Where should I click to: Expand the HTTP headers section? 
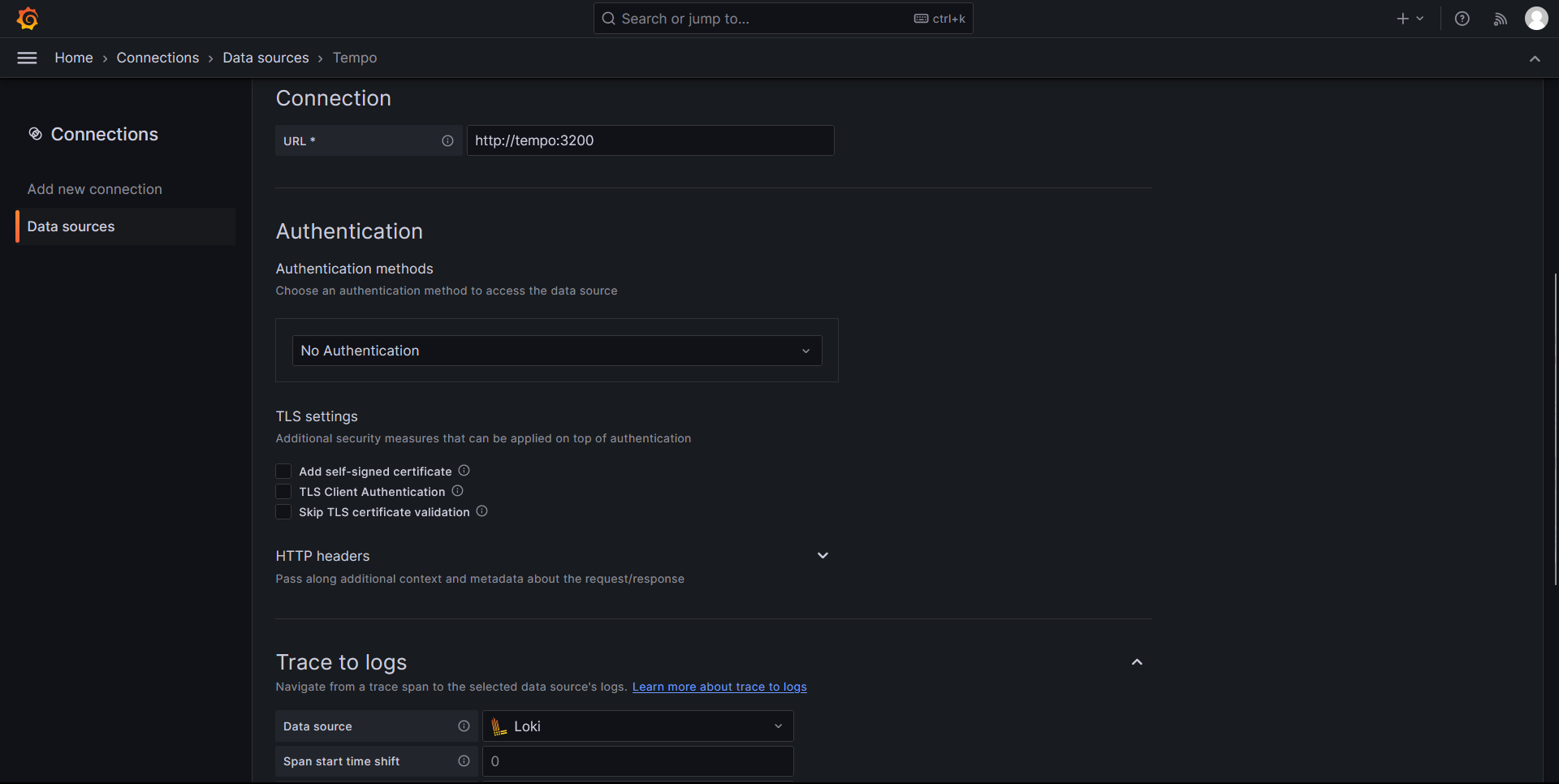(x=823, y=556)
